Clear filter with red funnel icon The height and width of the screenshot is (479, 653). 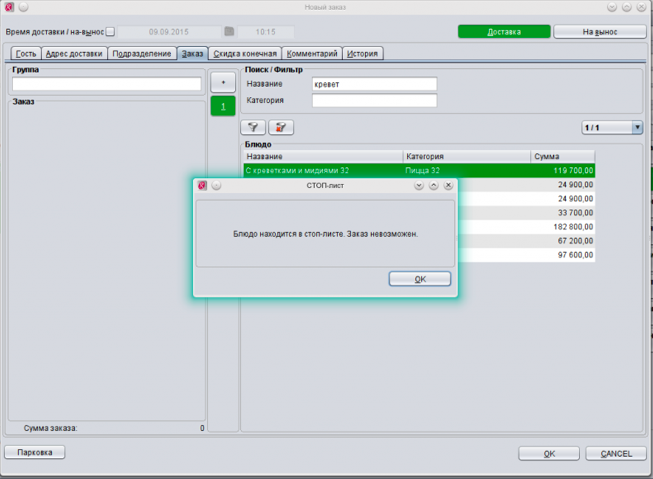pos(281,127)
